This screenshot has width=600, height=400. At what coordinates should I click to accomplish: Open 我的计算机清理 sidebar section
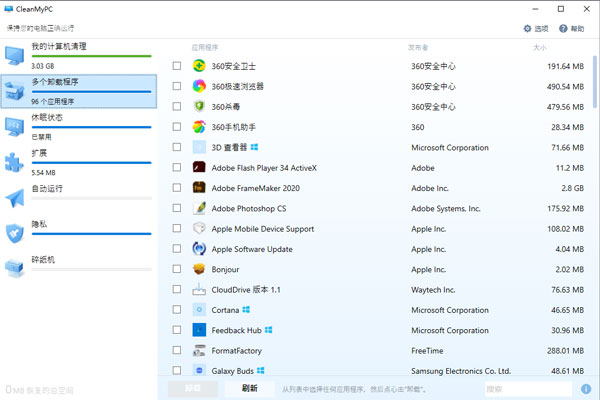tap(78, 56)
